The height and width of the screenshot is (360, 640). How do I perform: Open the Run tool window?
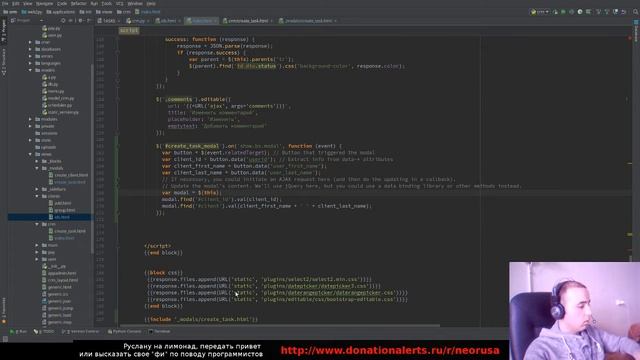pos(18,331)
